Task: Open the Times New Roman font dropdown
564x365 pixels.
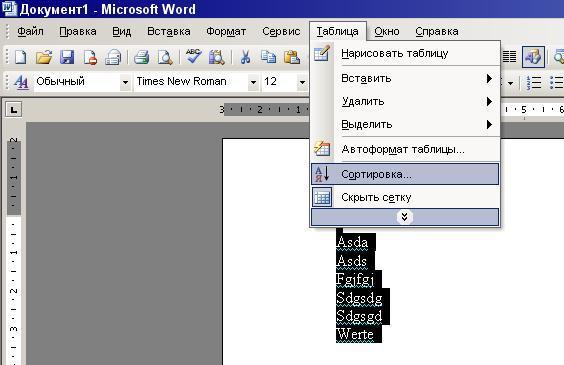Action: click(253, 82)
